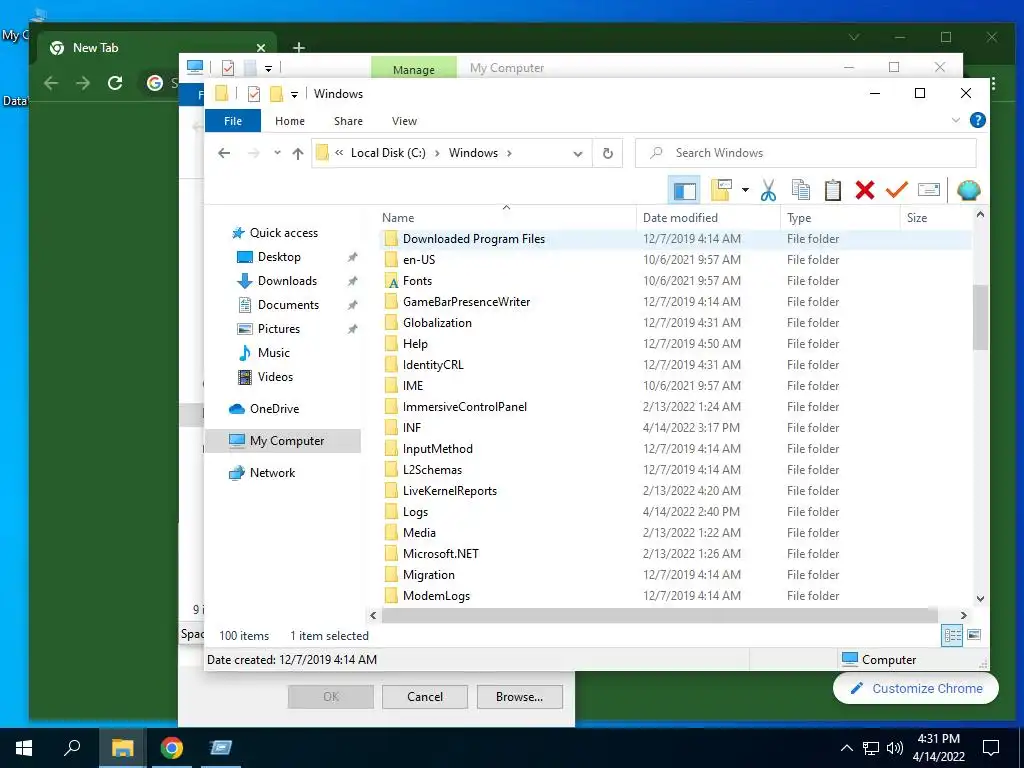Open the notification center icon
1024x768 pixels.
[991, 748]
